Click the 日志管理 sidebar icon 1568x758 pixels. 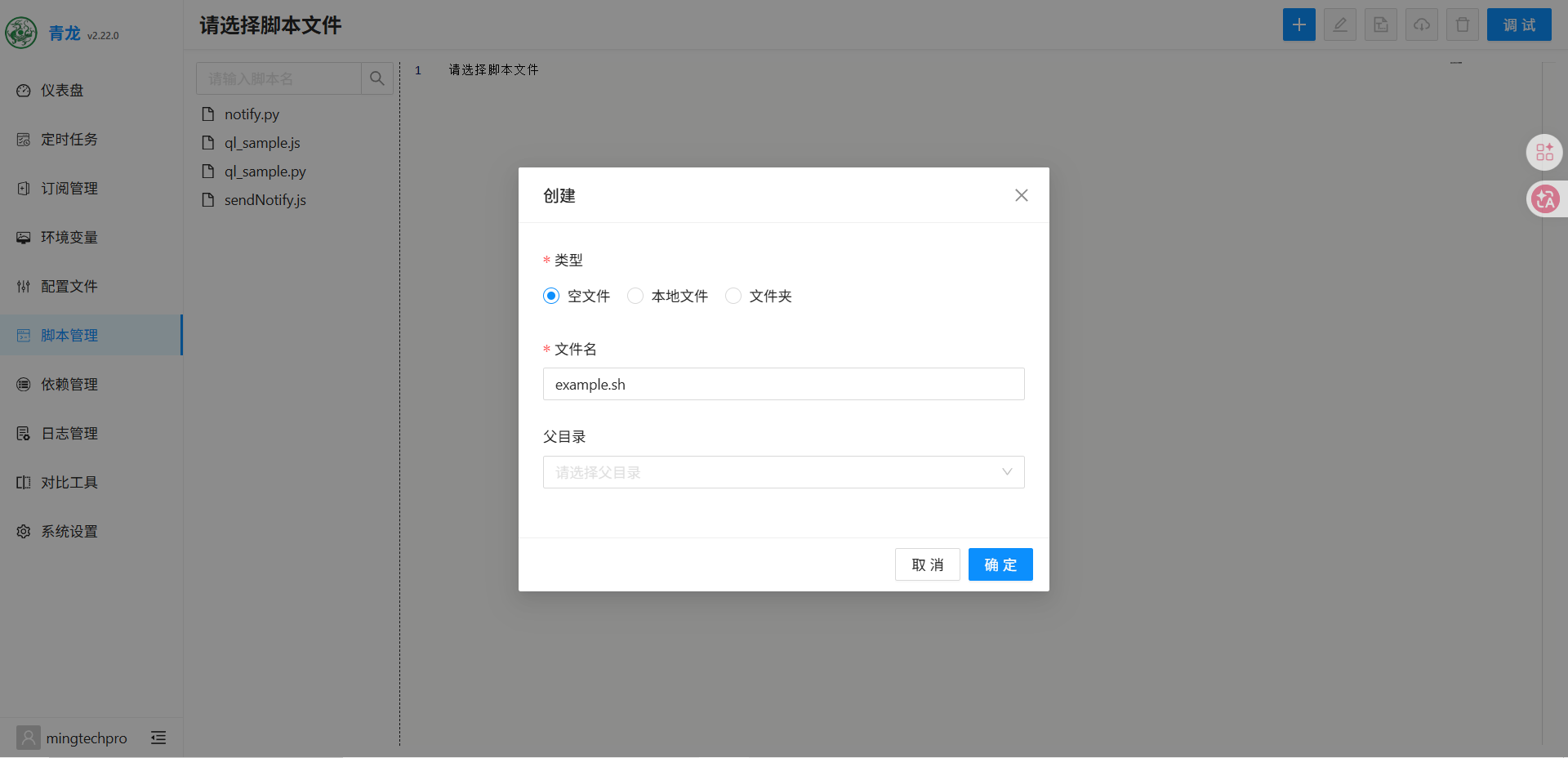pyautogui.click(x=24, y=434)
